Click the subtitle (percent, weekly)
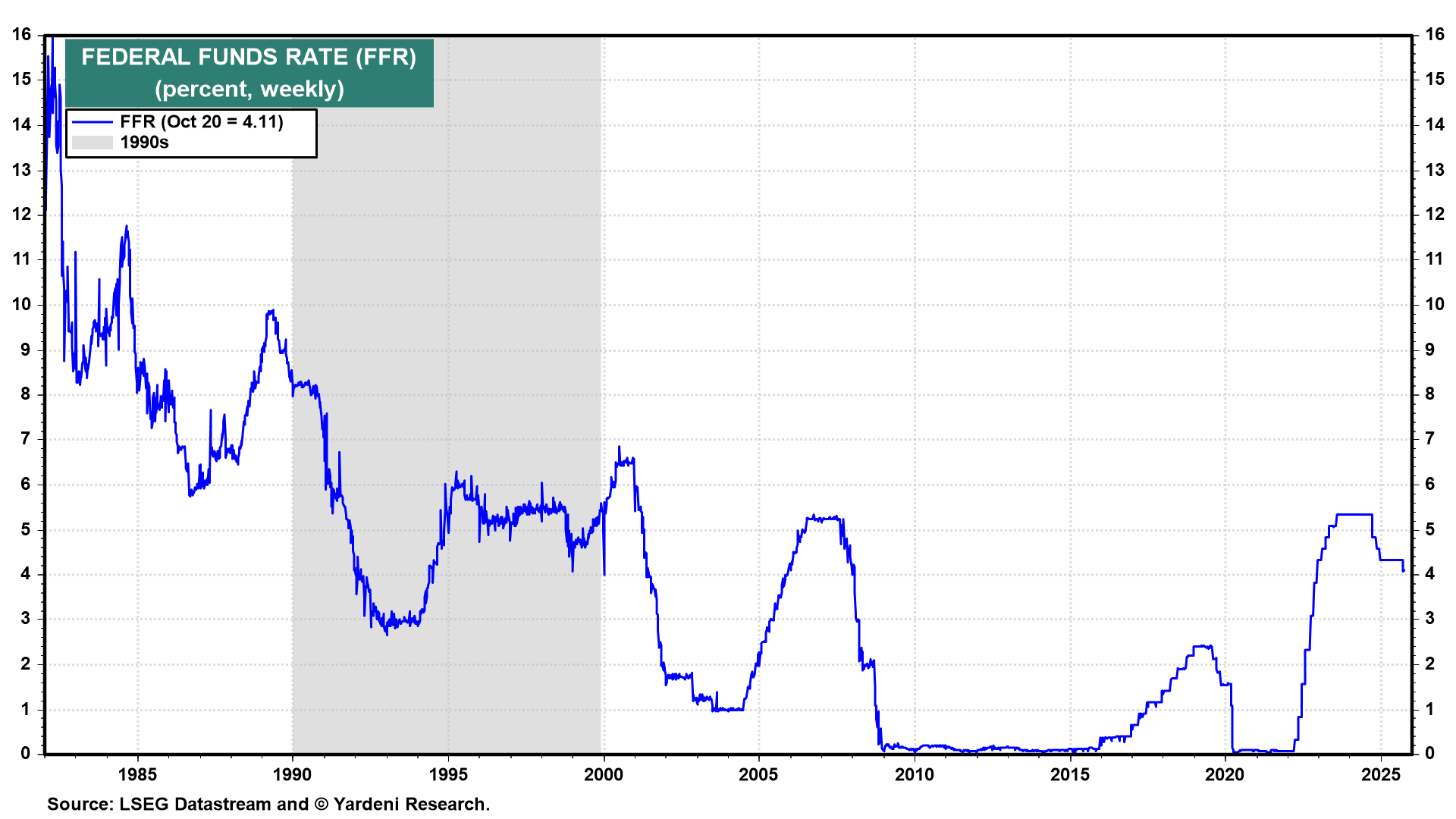The image size is (1456, 819). (x=249, y=89)
